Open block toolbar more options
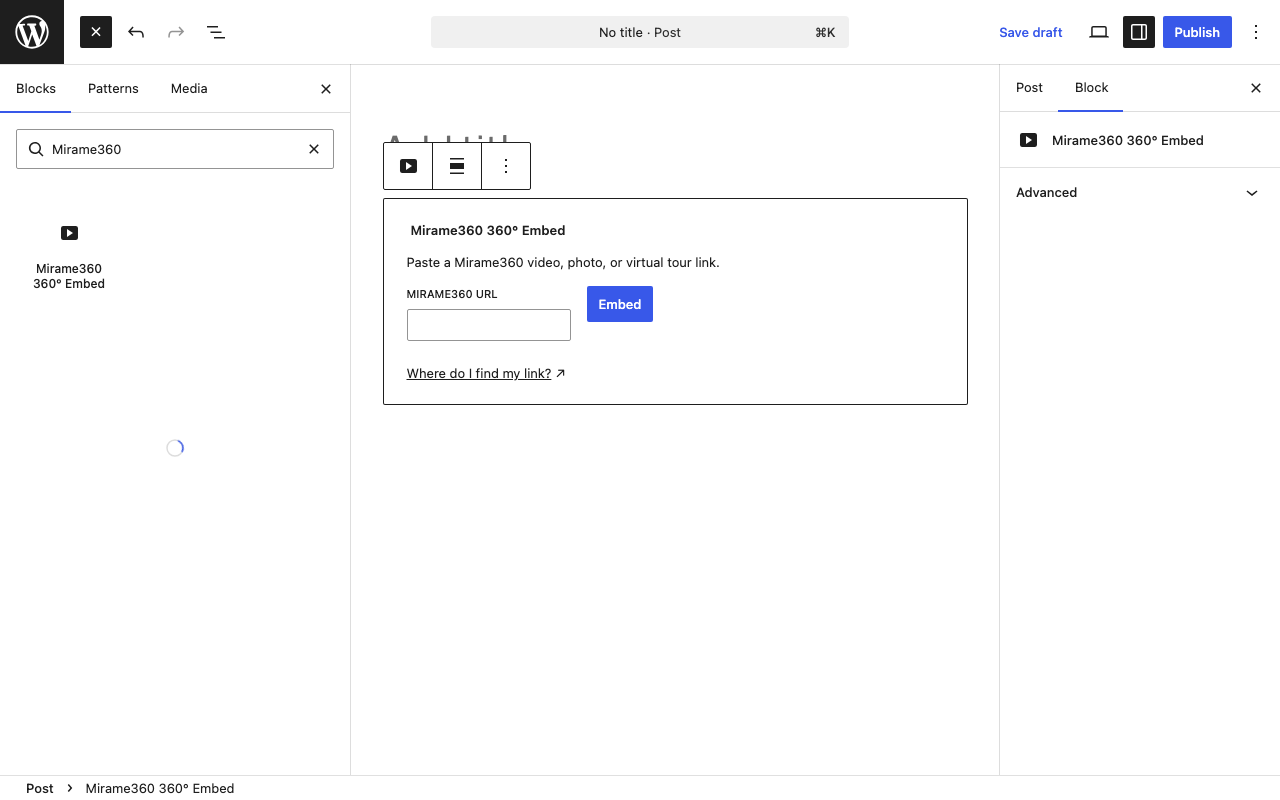 [506, 166]
